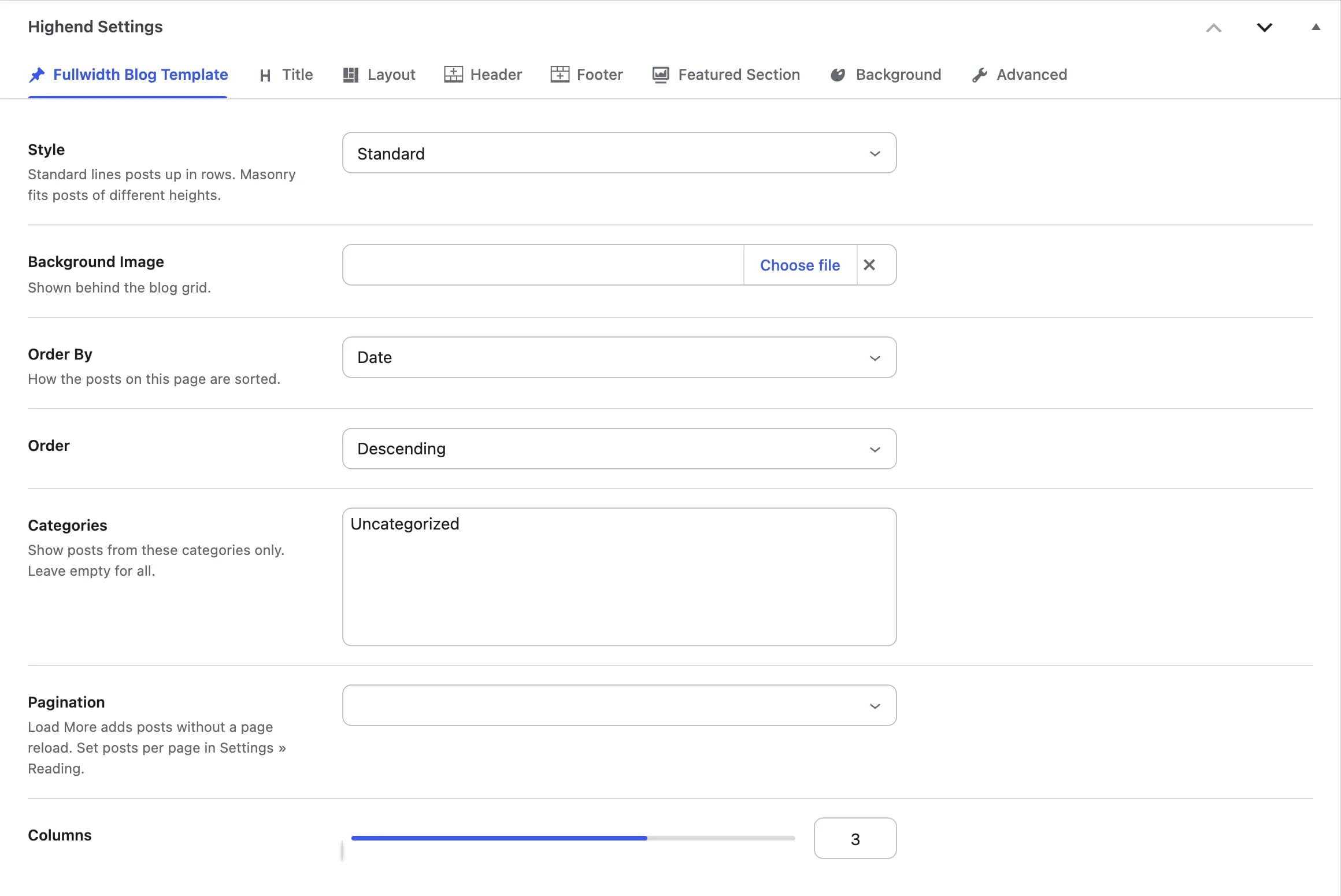Click the Background palette icon

click(838, 75)
